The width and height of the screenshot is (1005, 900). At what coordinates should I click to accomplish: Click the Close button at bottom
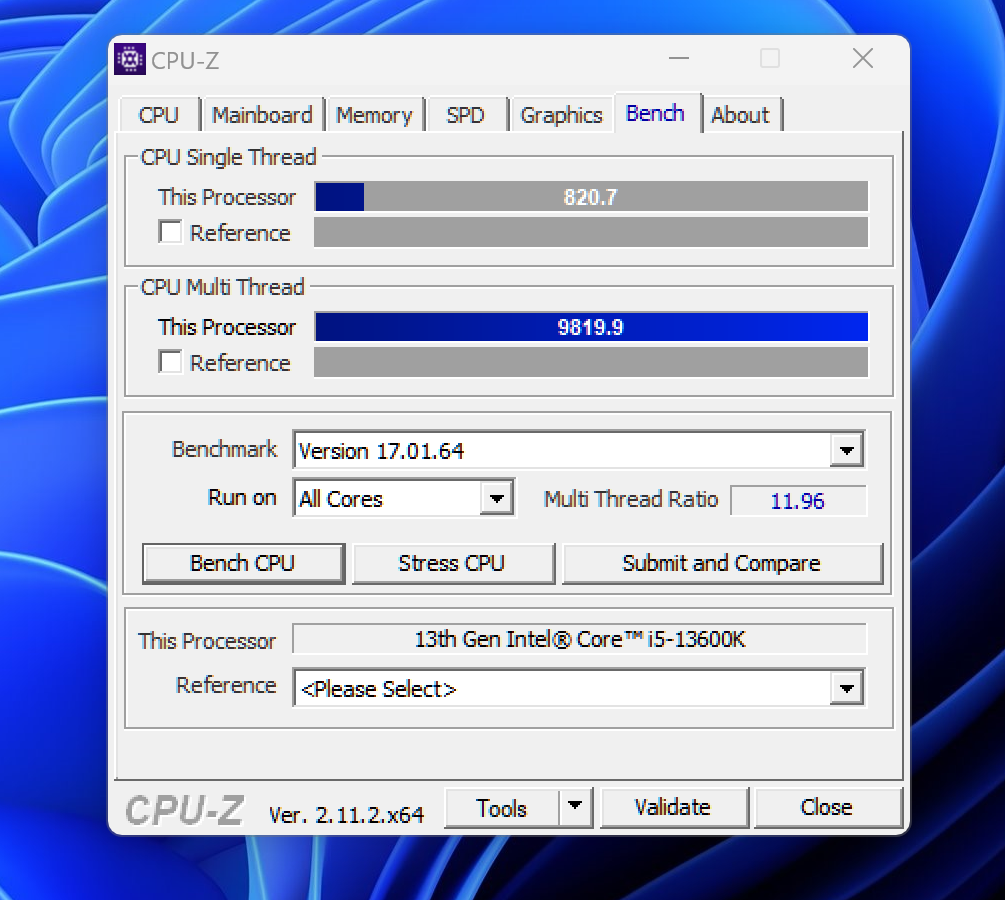827,807
